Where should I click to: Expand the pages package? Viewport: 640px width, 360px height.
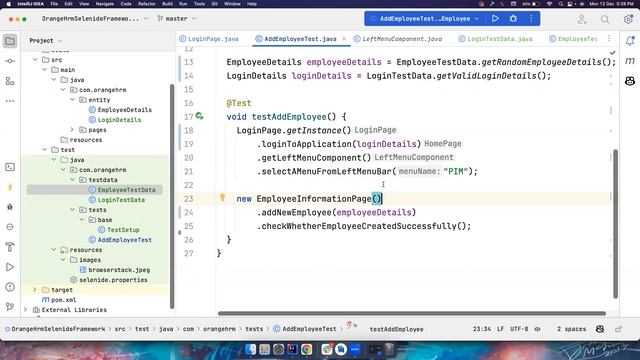coord(72,130)
